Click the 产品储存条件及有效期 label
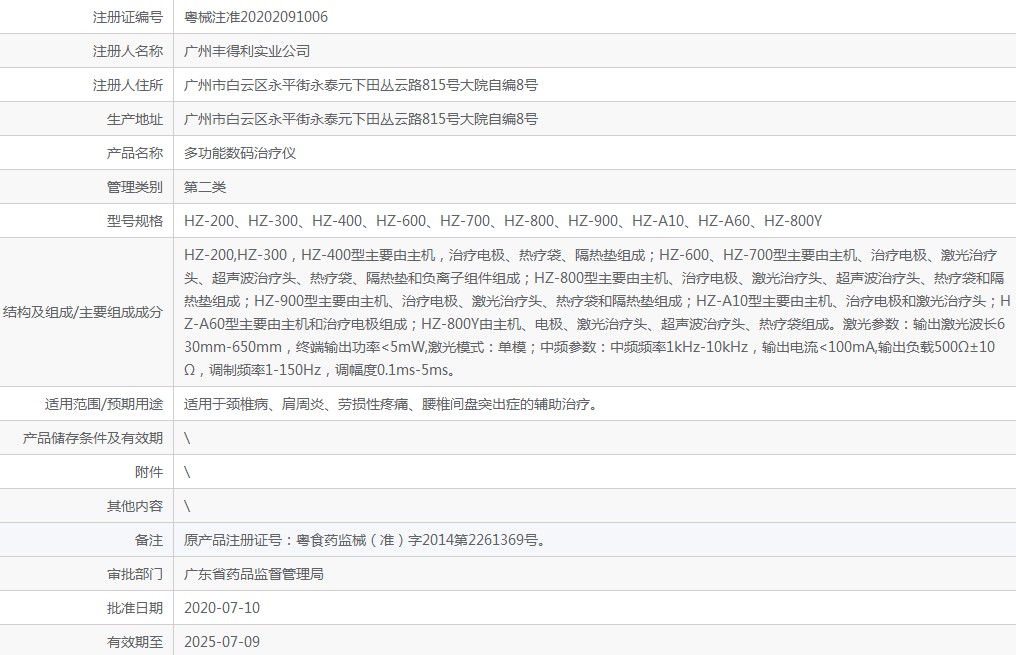This screenshot has width=1016, height=655. (93, 438)
